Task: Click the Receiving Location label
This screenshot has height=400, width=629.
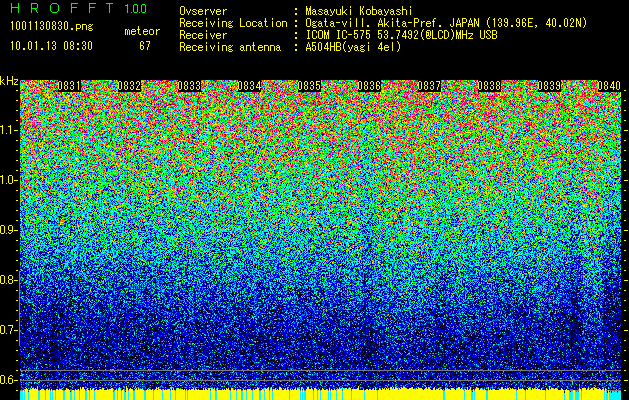Action: [x=233, y=23]
